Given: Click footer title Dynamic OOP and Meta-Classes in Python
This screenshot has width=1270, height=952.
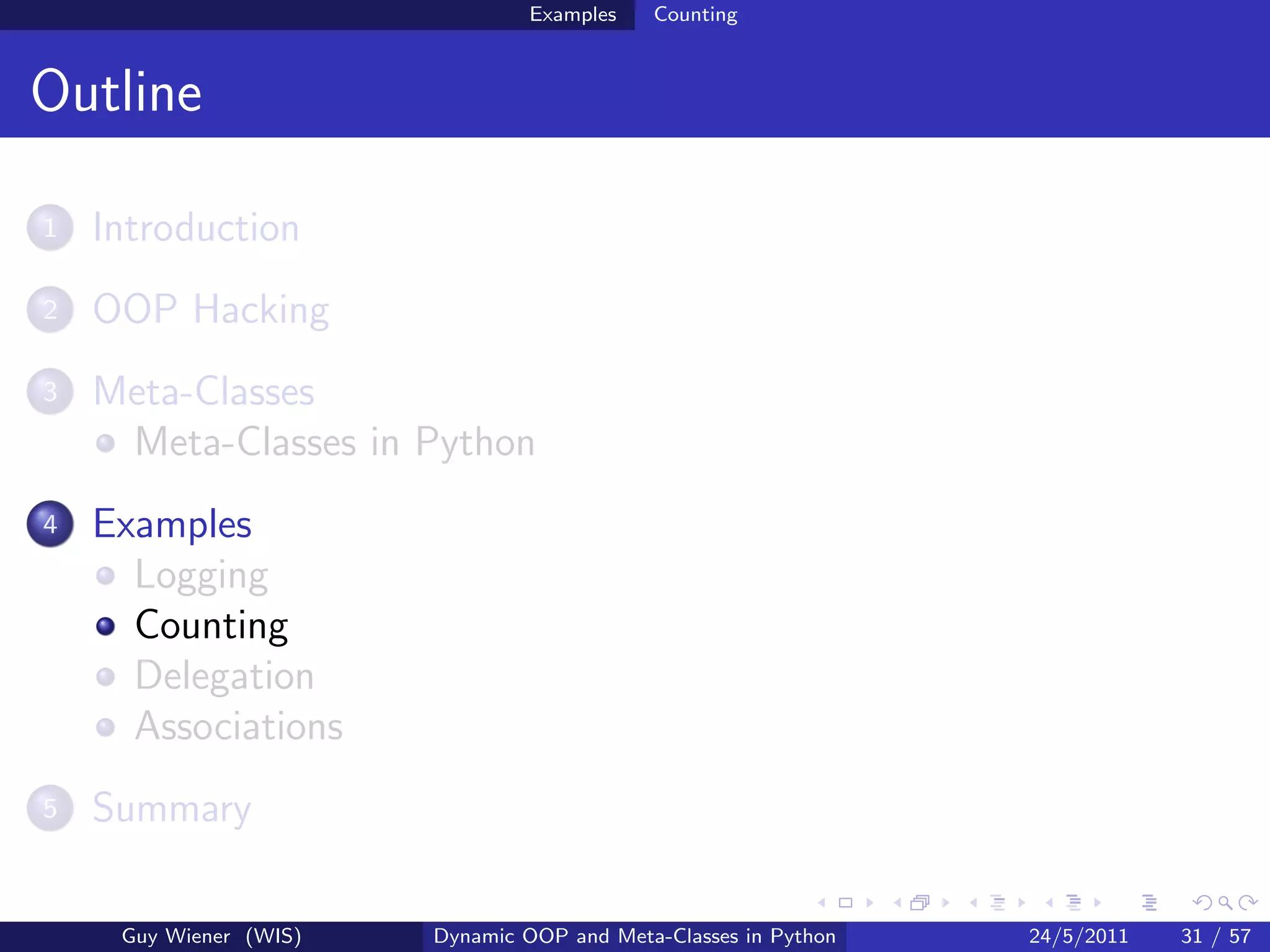Looking at the screenshot, I should click(x=634, y=936).
